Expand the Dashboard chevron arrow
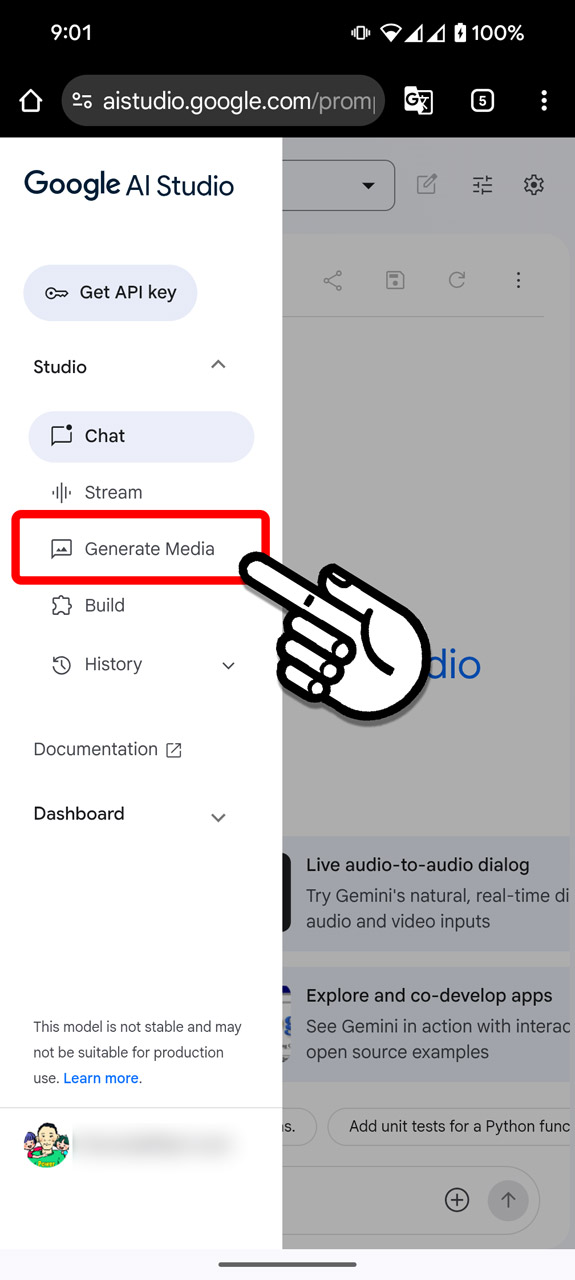This screenshot has width=575, height=1280. (x=219, y=817)
